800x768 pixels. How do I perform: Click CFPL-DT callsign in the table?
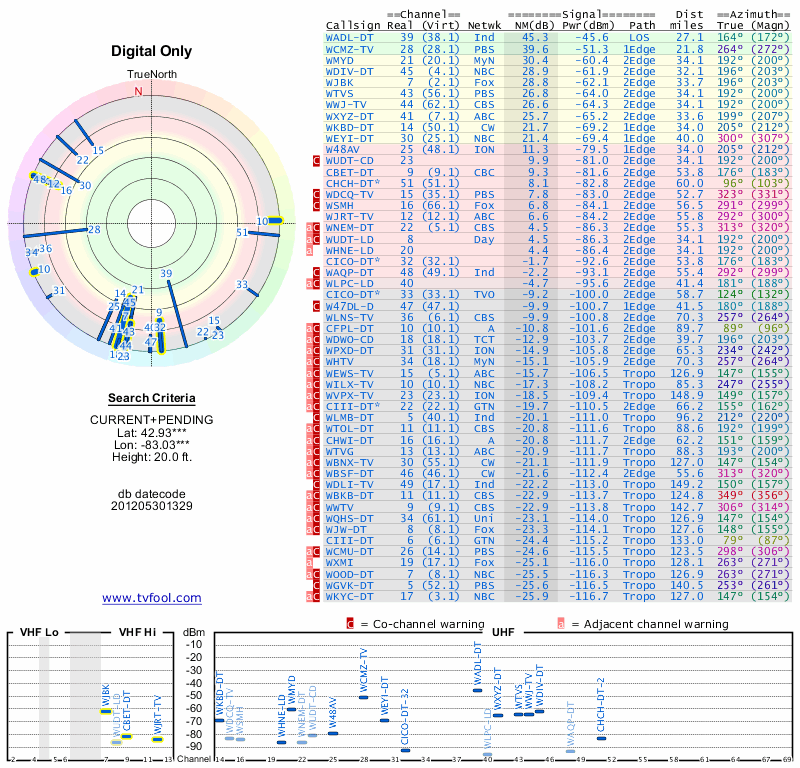349,329
